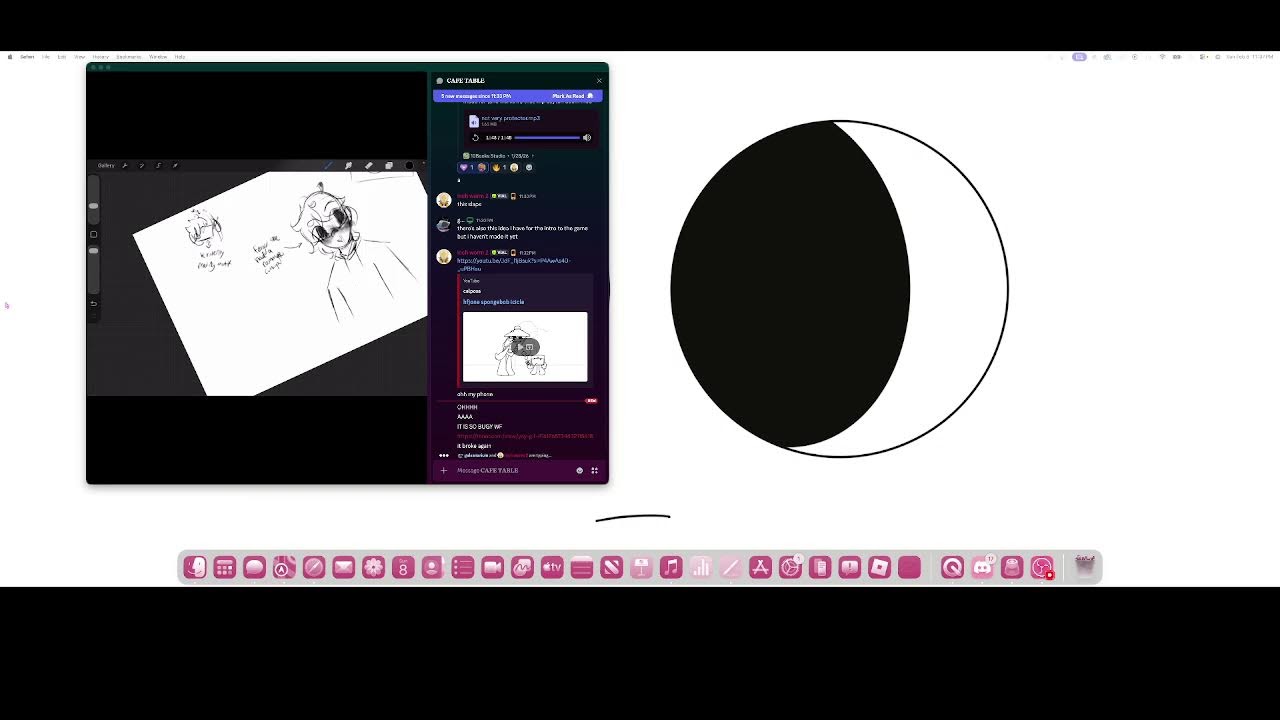This screenshot has width=1280, height=720.
Task: Open Roblox from the Dock
Action: 879,568
